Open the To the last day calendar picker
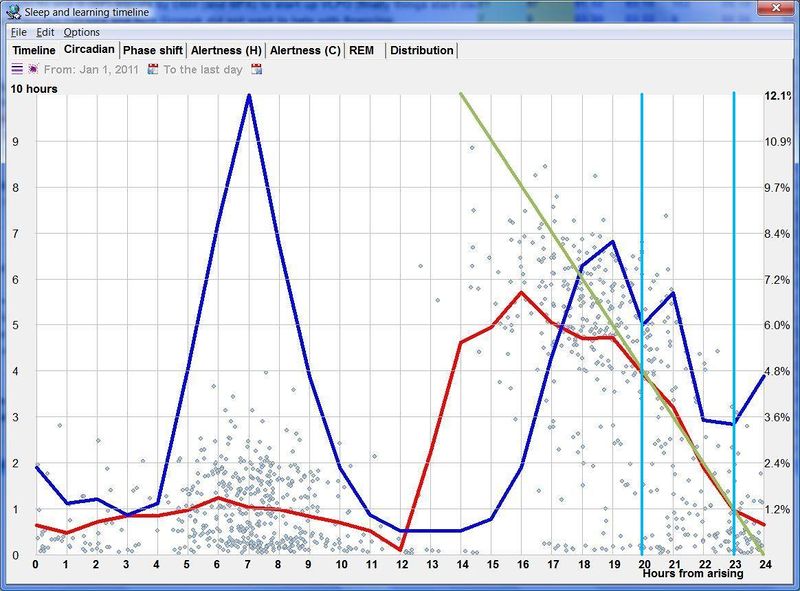 point(254,70)
